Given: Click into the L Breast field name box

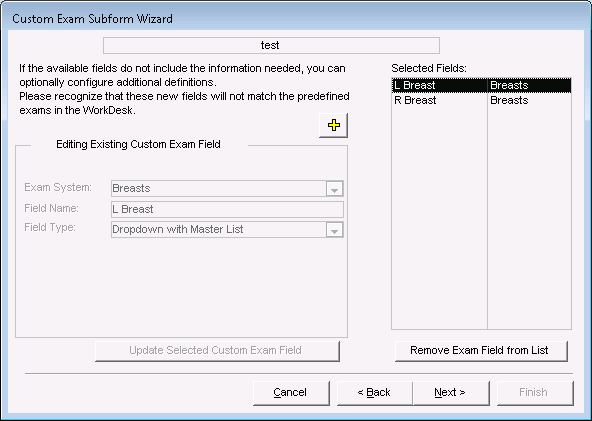Looking at the screenshot, I should tap(227, 209).
